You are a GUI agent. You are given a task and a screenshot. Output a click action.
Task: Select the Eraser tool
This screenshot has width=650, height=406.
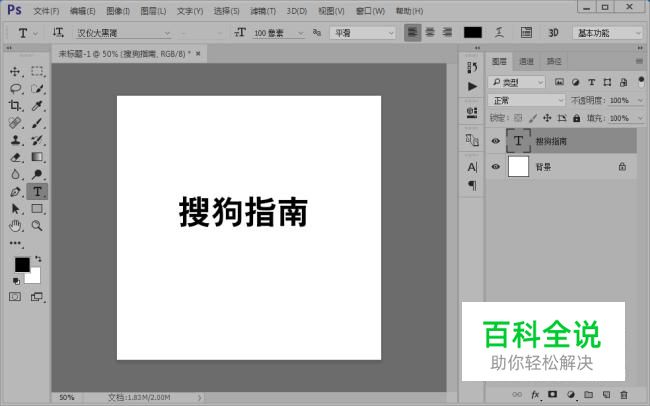point(15,157)
